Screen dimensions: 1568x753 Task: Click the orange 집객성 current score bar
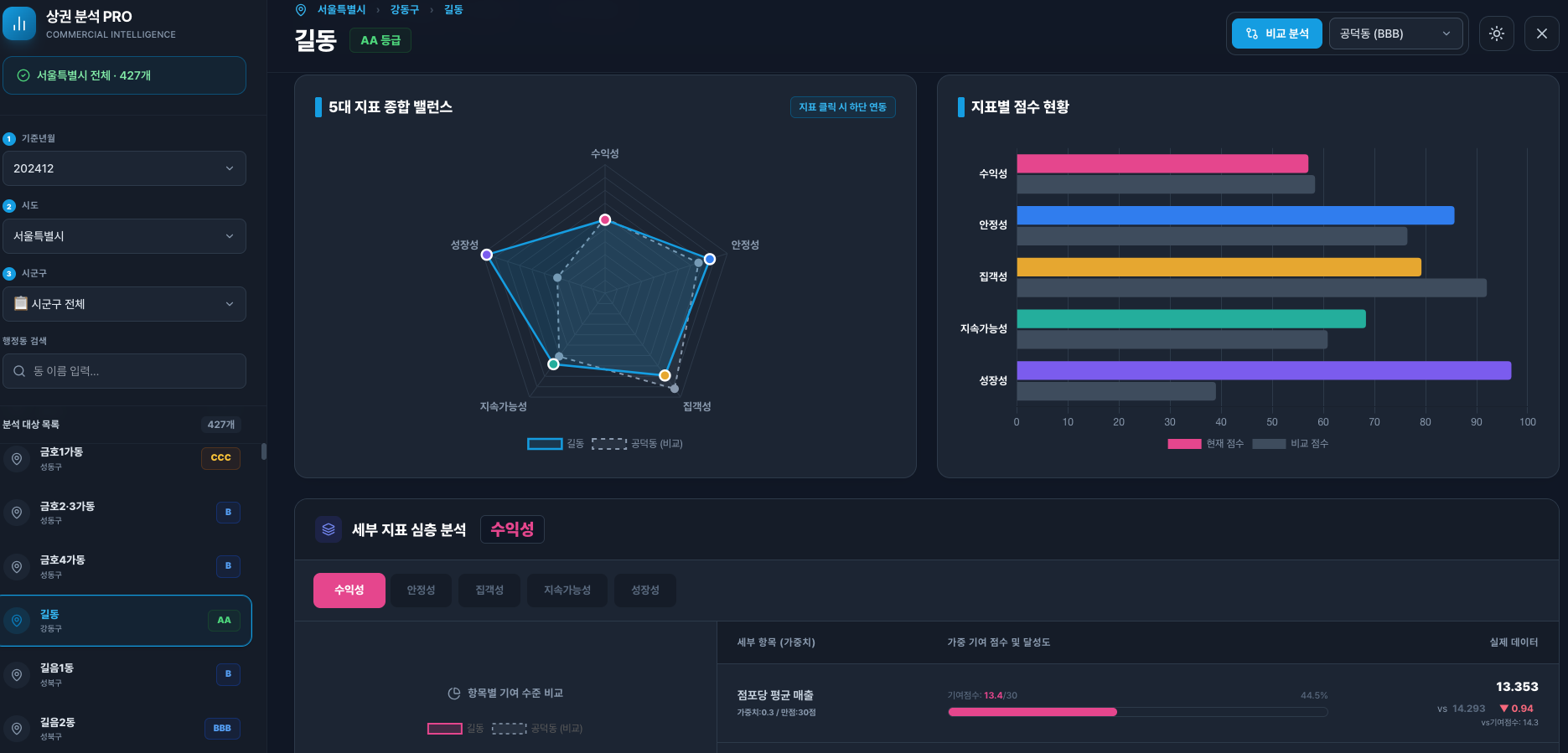[1219, 267]
